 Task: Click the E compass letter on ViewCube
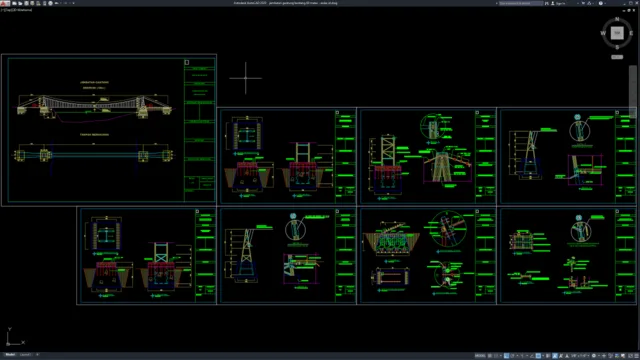(631, 33)
